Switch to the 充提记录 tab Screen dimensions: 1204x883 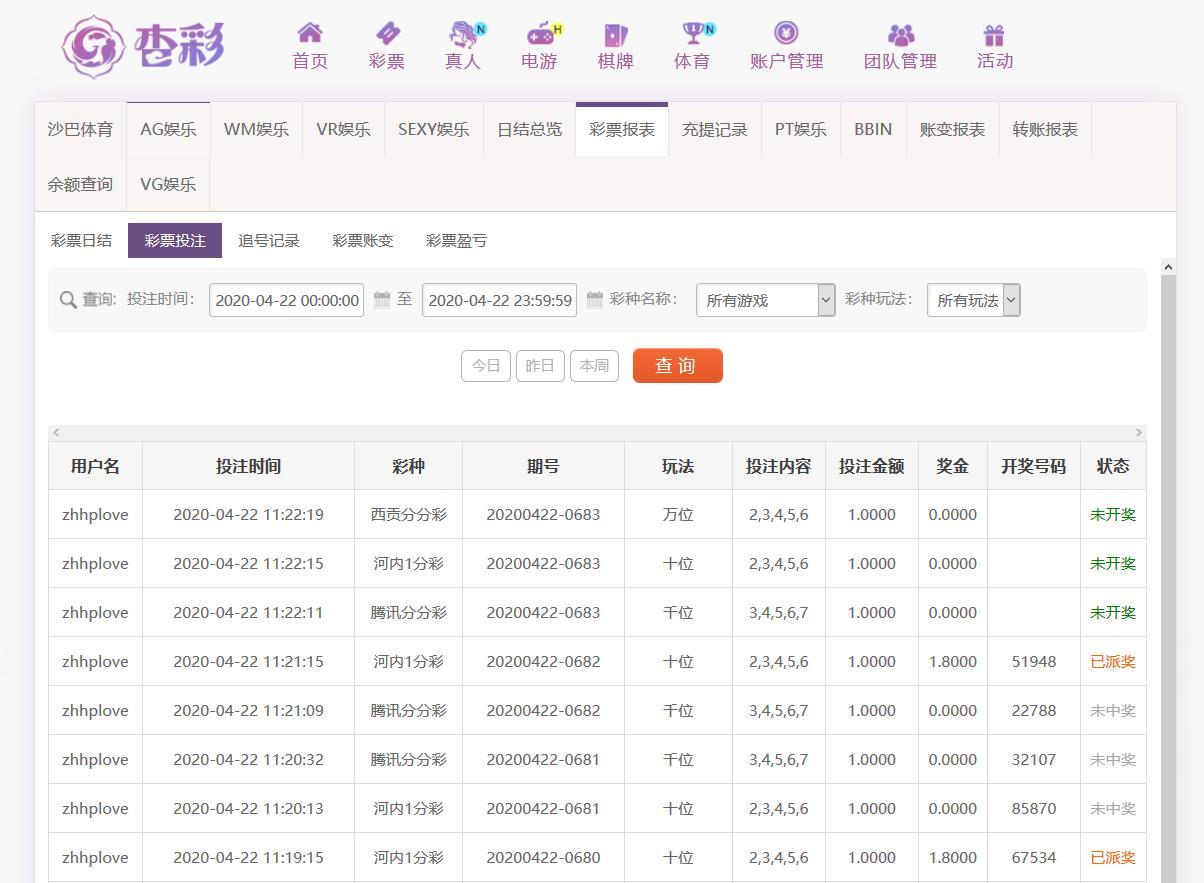(714, 129)
